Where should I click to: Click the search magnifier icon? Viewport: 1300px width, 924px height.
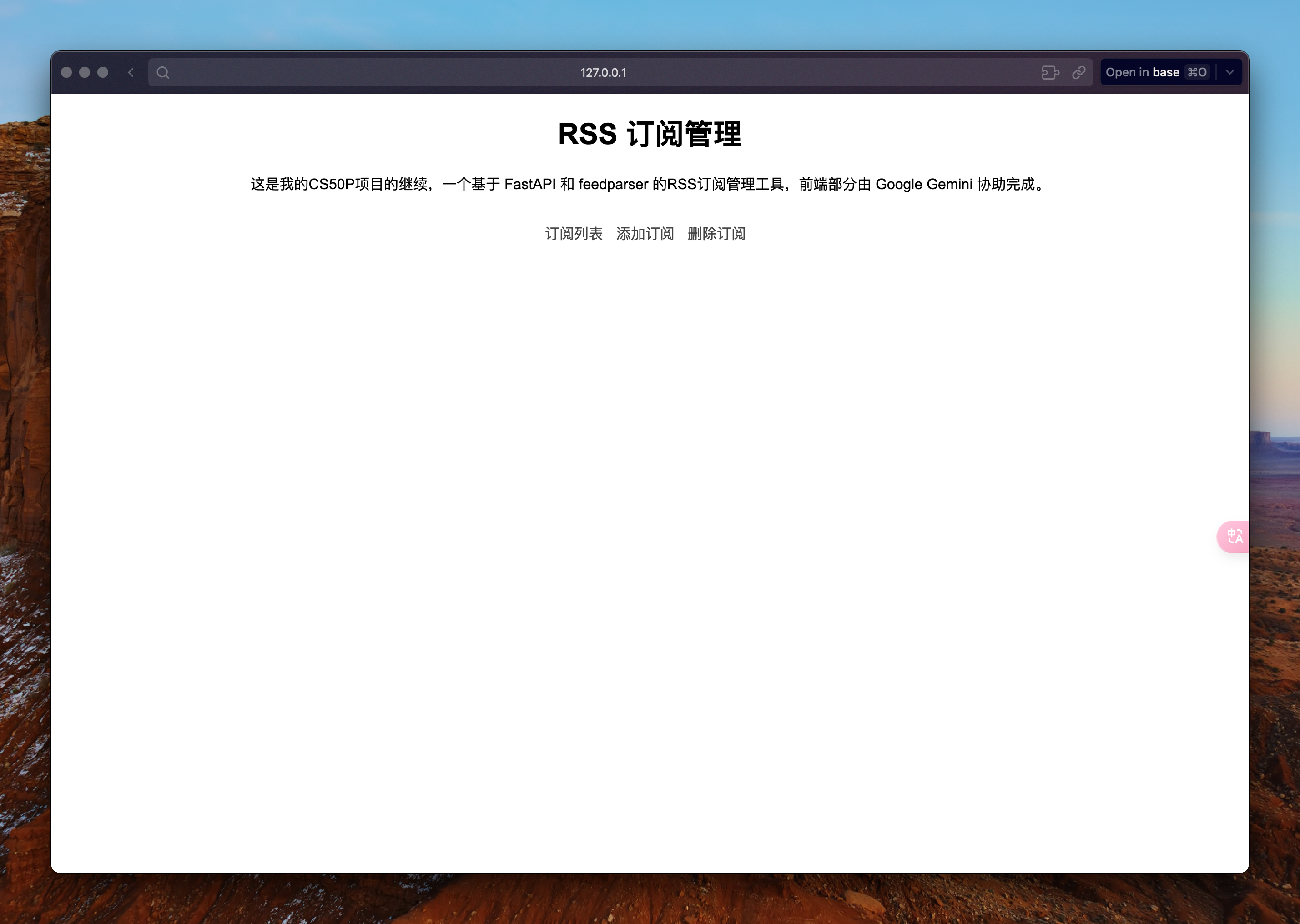point(163,72)
